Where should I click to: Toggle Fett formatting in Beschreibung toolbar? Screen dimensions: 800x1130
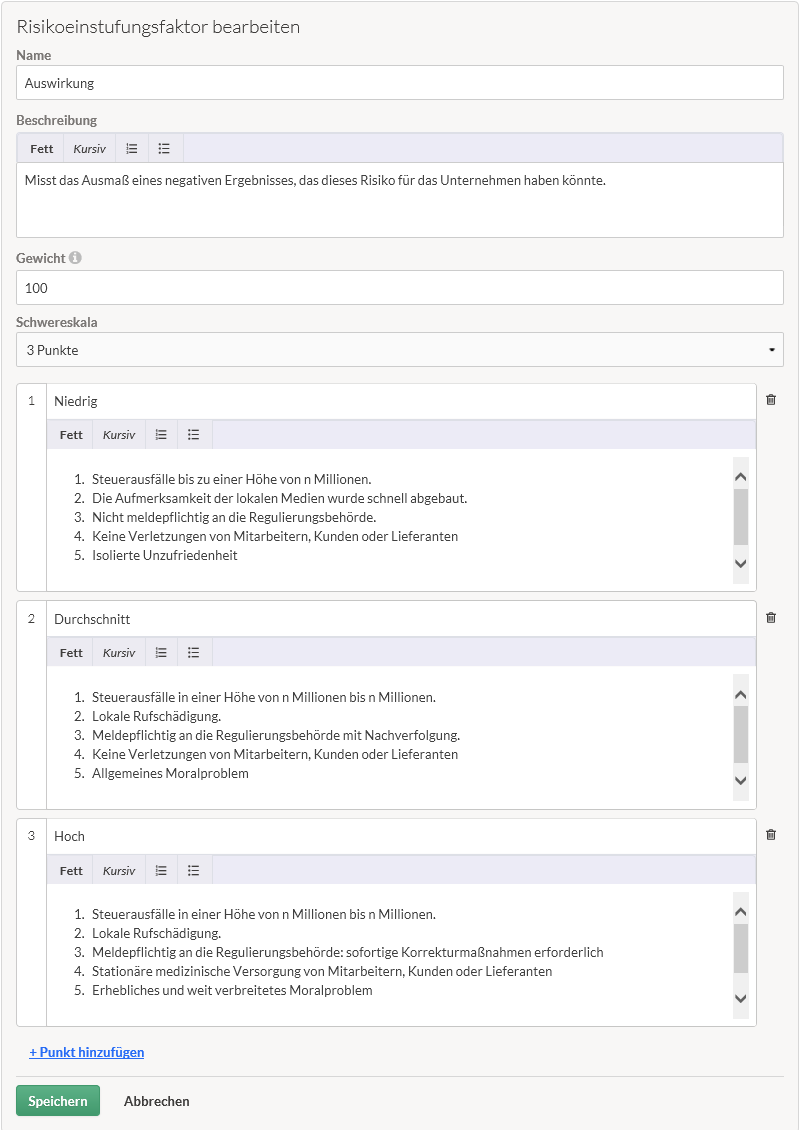41,148
